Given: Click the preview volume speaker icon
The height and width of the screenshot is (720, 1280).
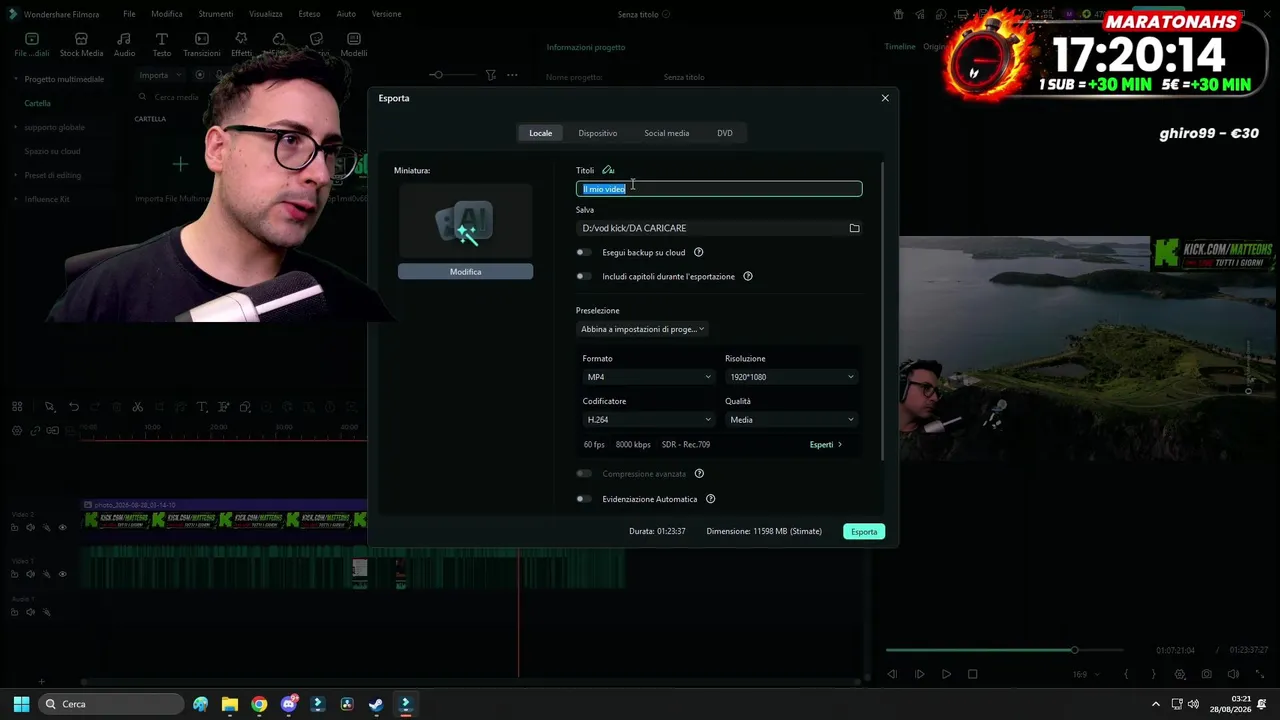Looking at the screenshot, I should coord(1233,674).
